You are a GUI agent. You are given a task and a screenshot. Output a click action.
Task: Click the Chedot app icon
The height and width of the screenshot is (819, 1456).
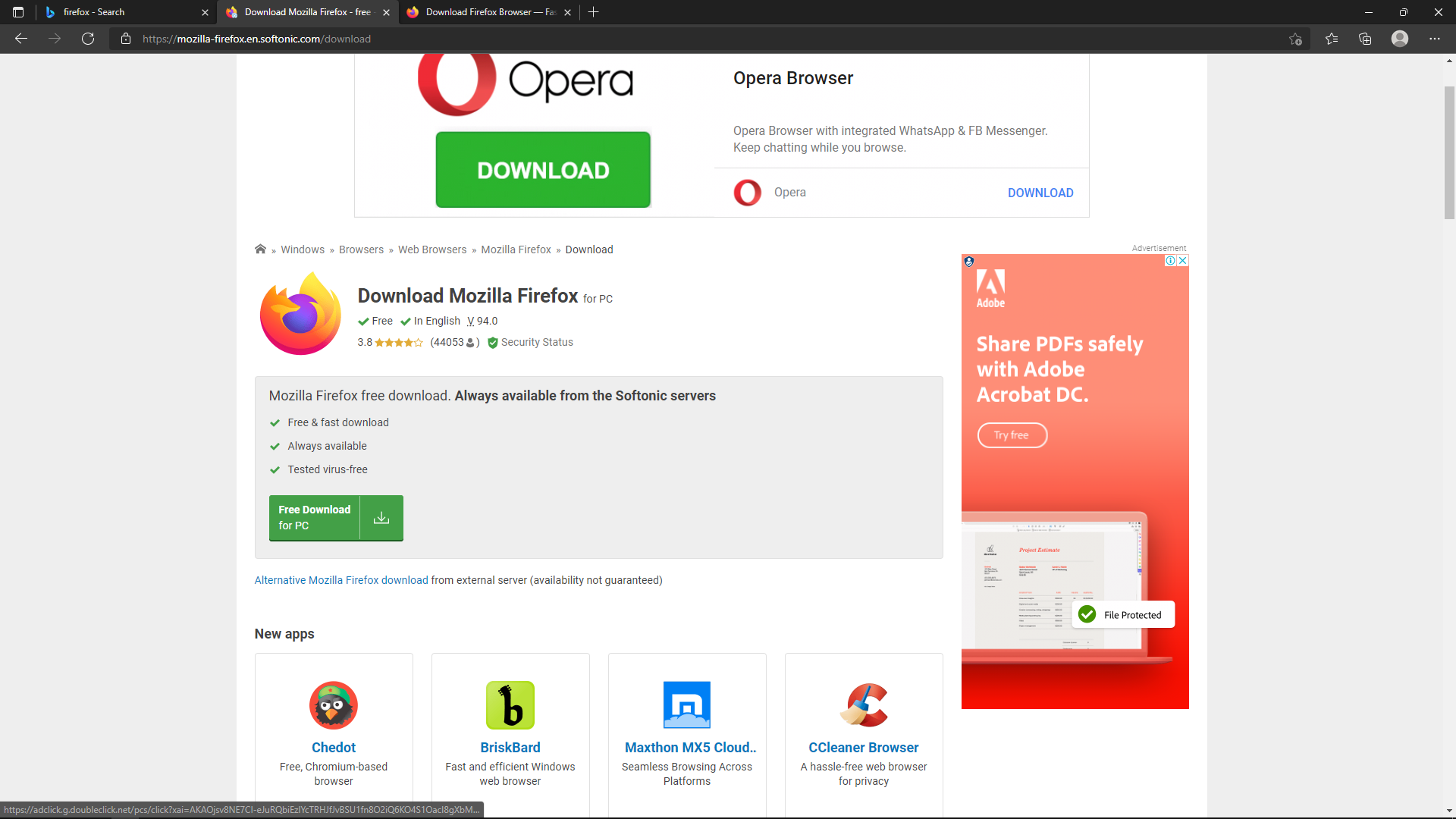(x=333, y=705)
